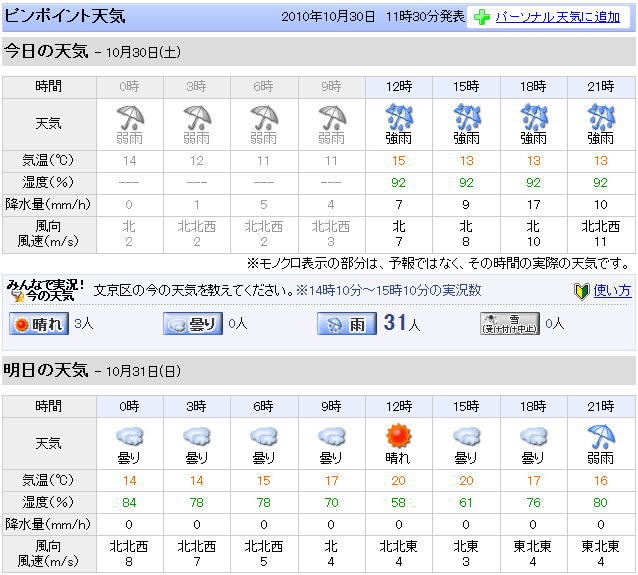Click today's 0時 temperature value 14
Image resolution: width=638 pixels, height=575 pixels.
coord(130,161)
